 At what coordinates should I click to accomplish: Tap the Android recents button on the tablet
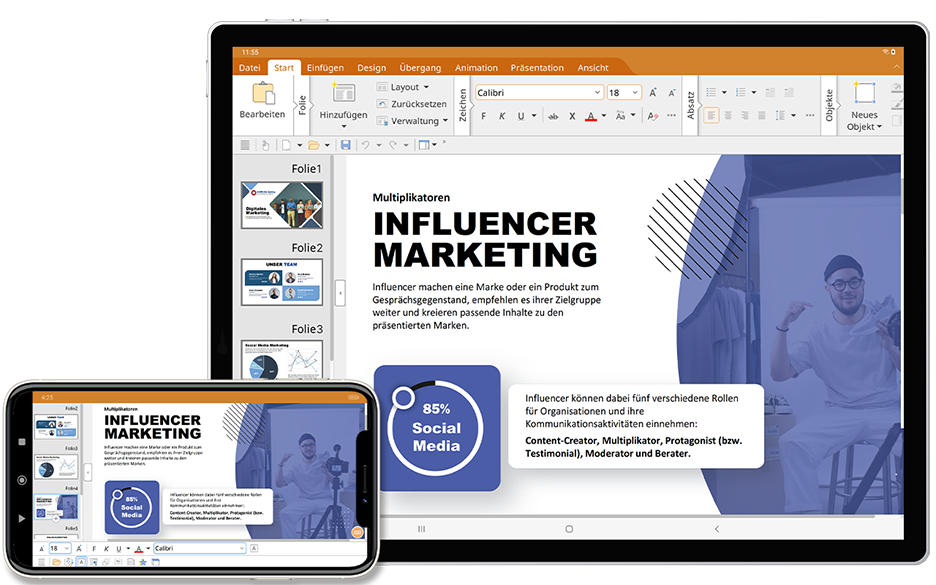[421, 529]
